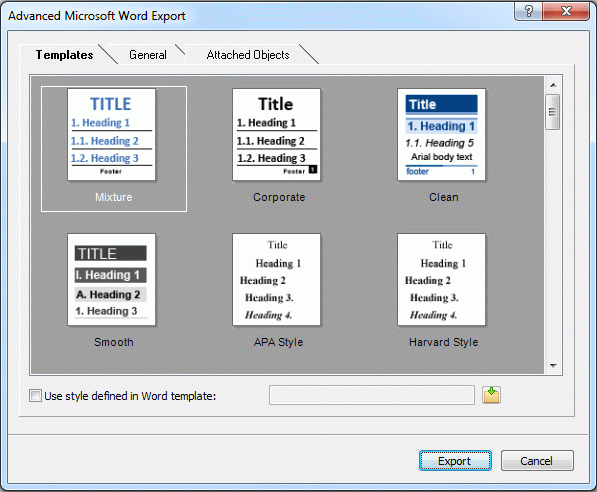Close the Advanced Microsoft Word Export dialog
597x492 pixels.
[566, 11]
